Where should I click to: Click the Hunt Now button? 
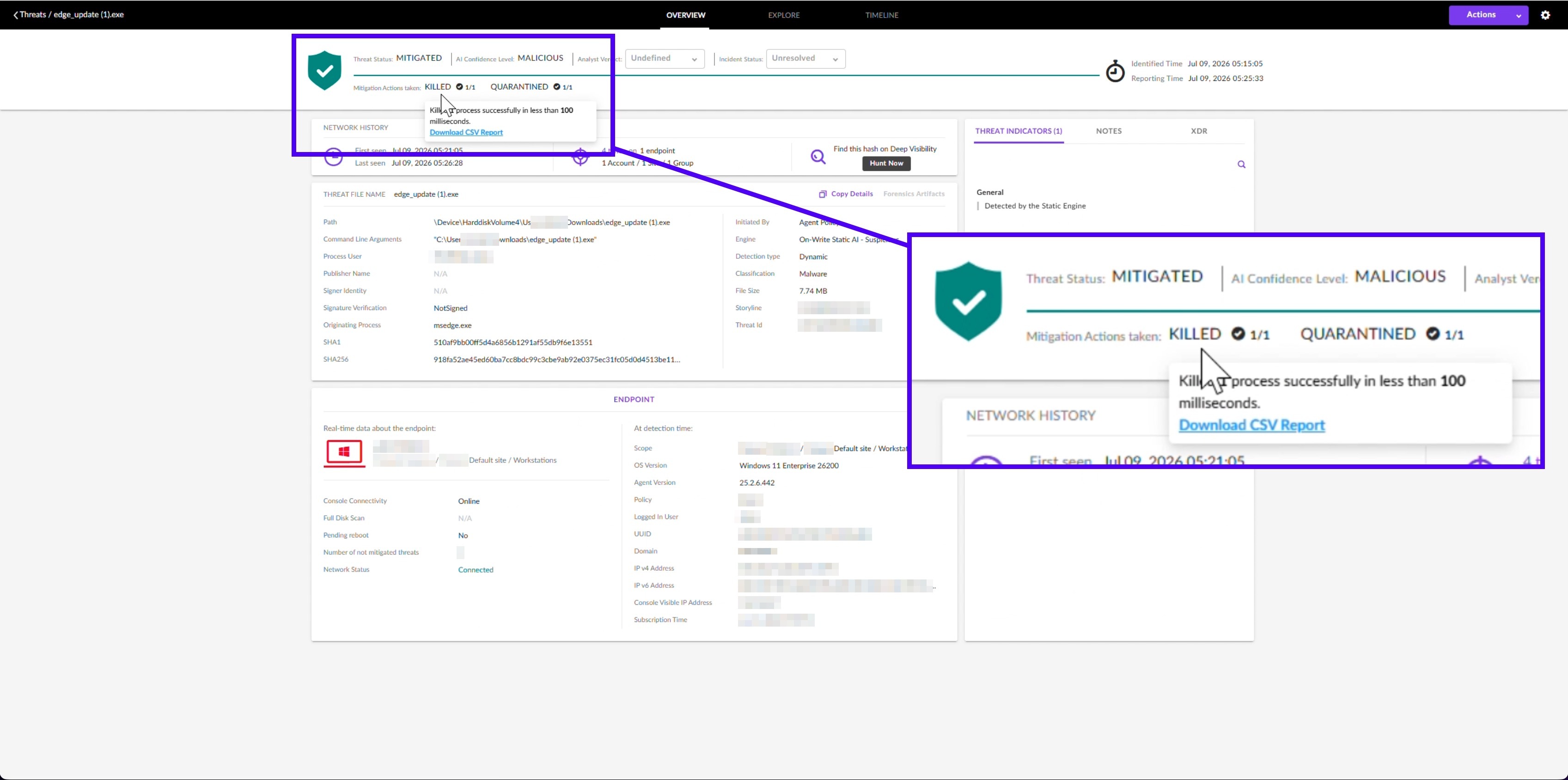pos(886,164)
